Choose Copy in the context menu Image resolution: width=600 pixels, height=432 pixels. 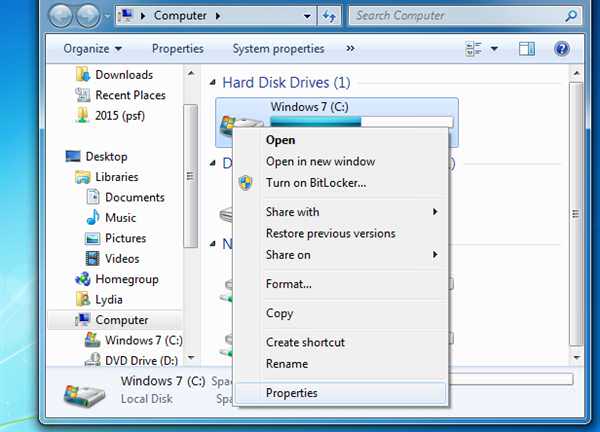(342, 313)
